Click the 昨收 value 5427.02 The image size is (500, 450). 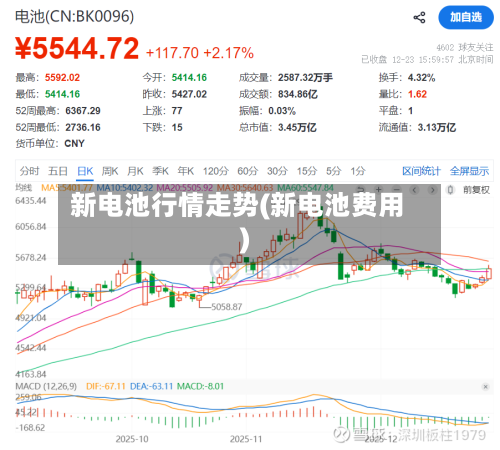[189, 94]
